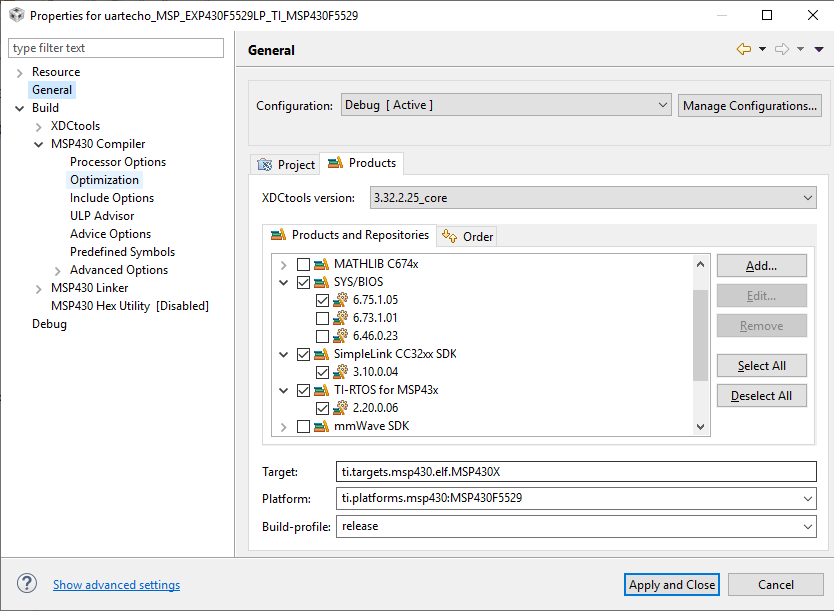Open the Configuration dropdown
The height and width of the screenshot is (611, 834).
(x=506, y=105)
